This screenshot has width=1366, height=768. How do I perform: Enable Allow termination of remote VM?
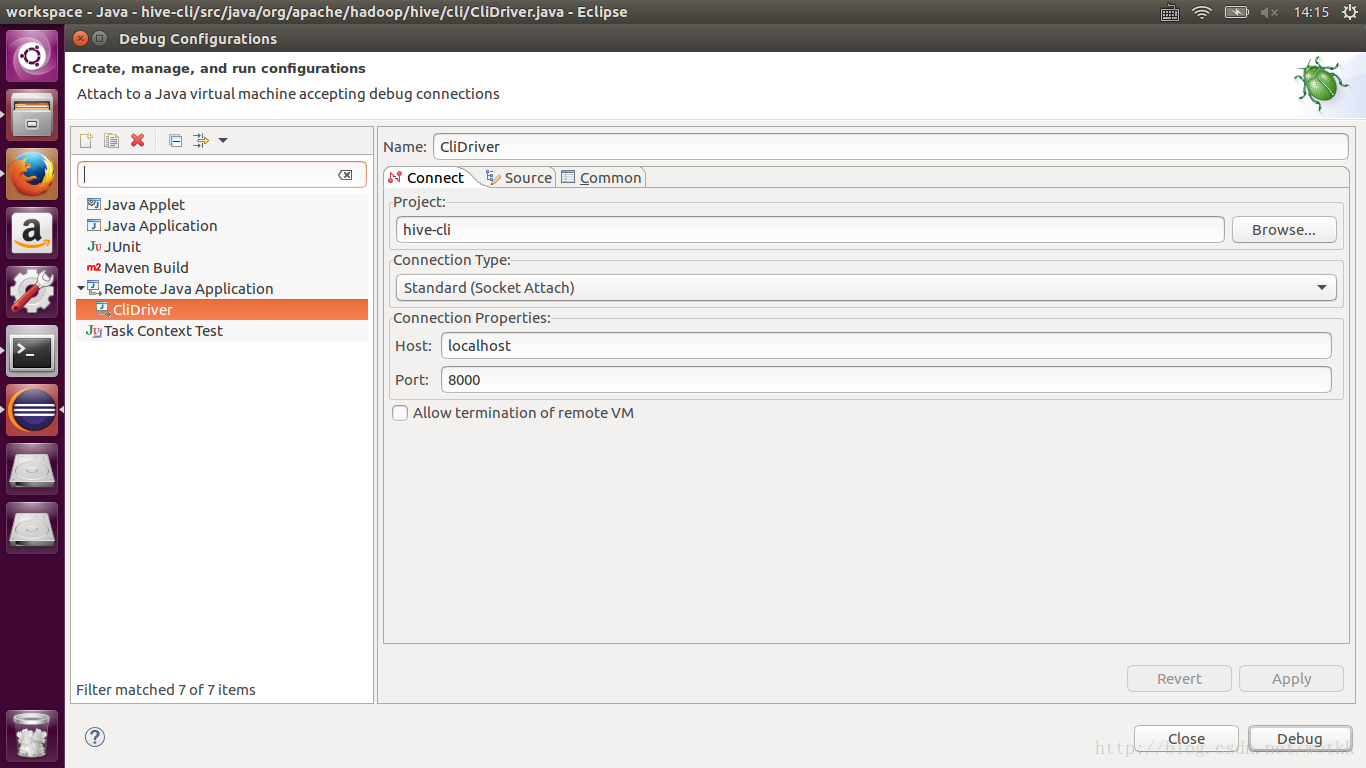point(400,413)
